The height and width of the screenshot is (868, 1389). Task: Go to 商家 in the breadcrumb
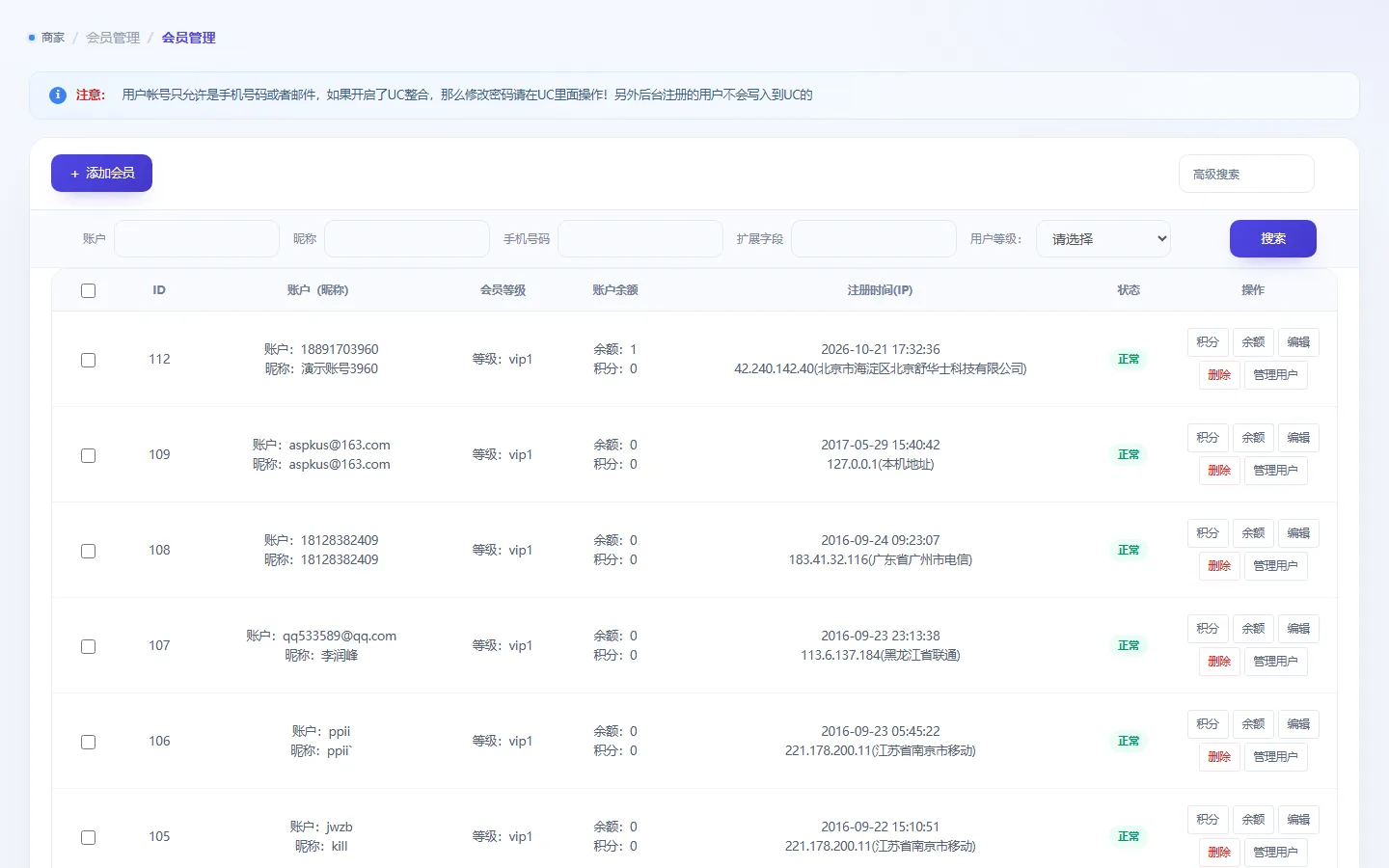pos(53,38)
